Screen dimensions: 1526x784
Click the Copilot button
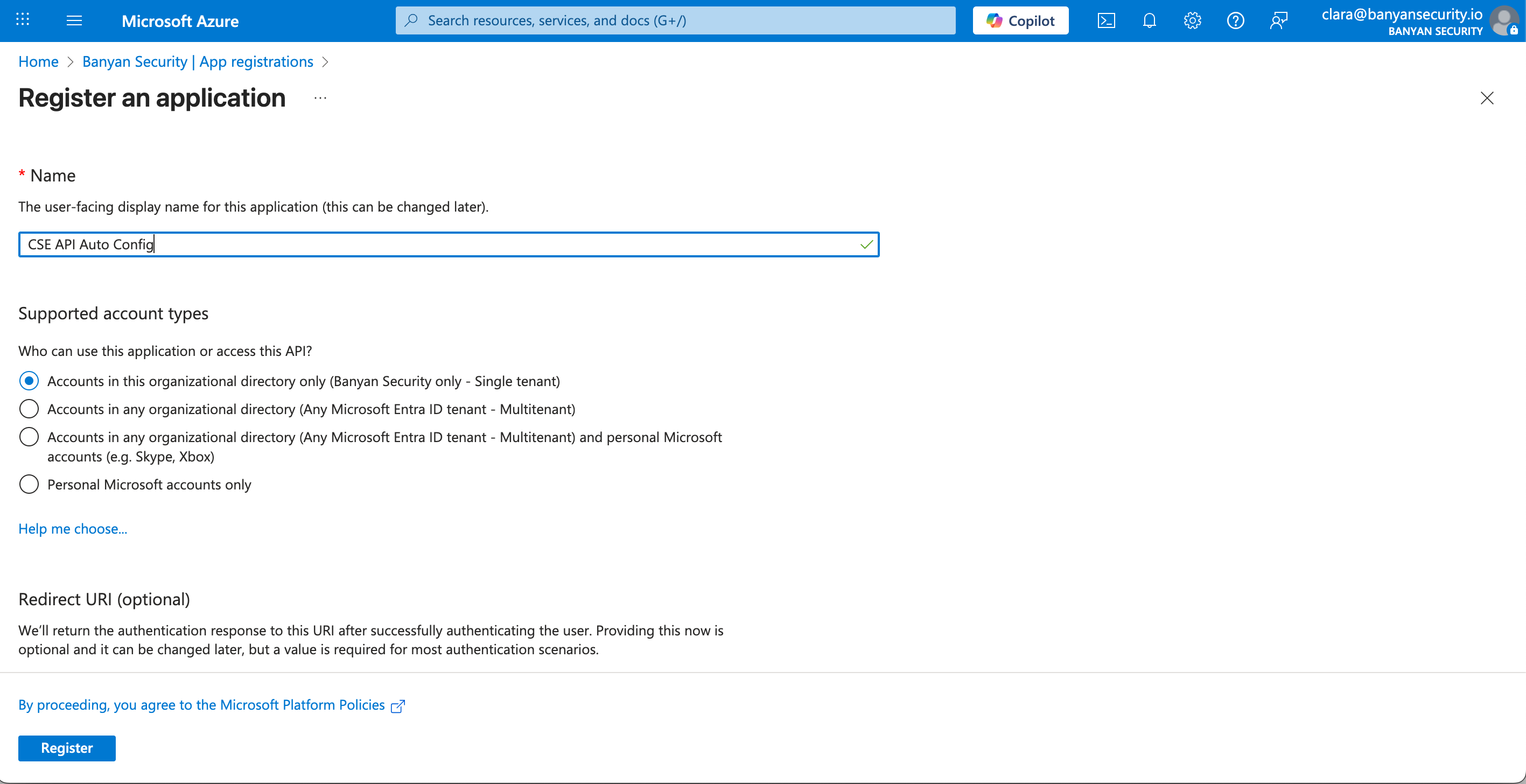1020,21
